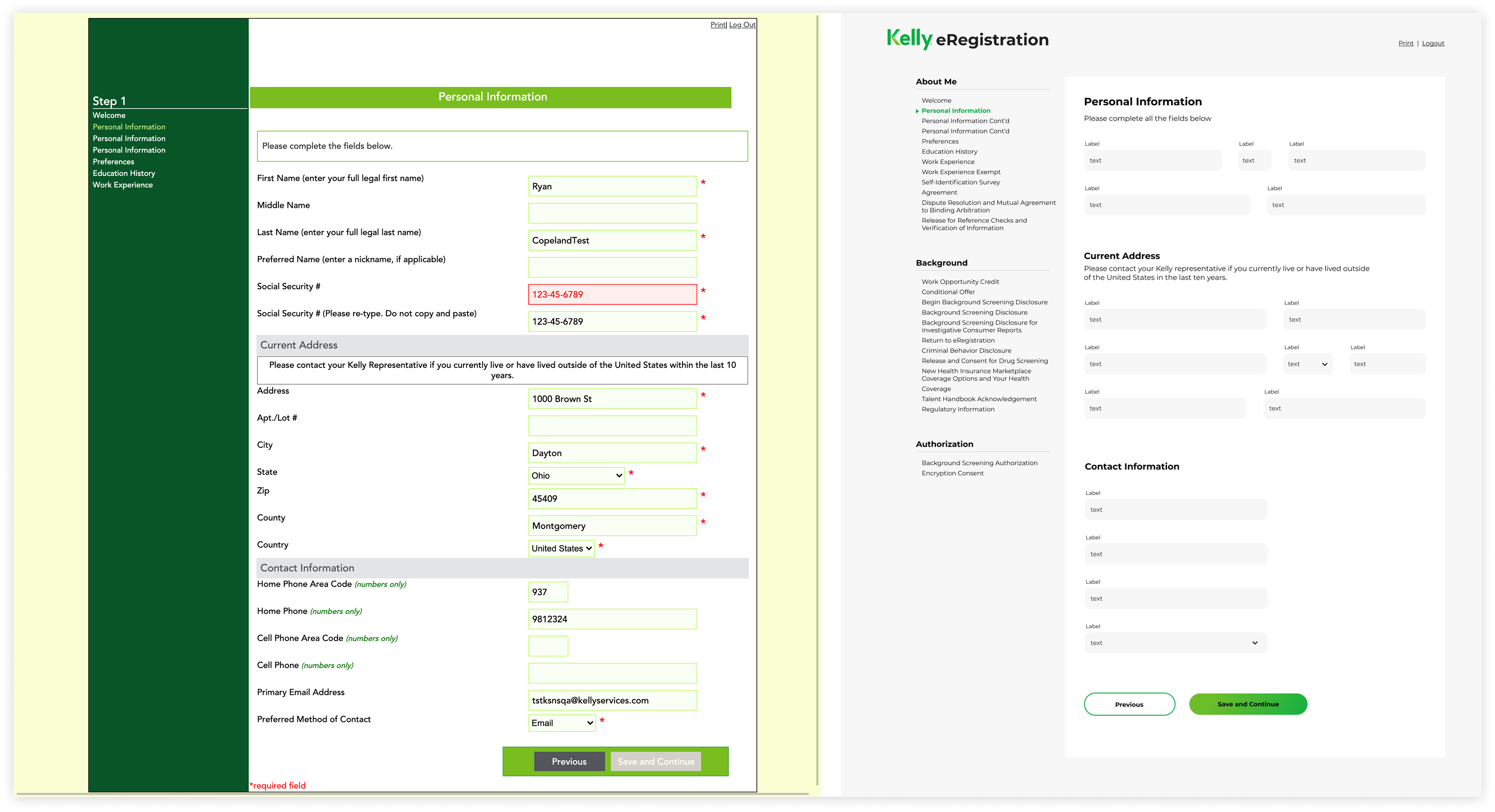1495x812 pixels.
Task: Click the empty Cell Phone Area Code field
Action: [x=548, y=646]
